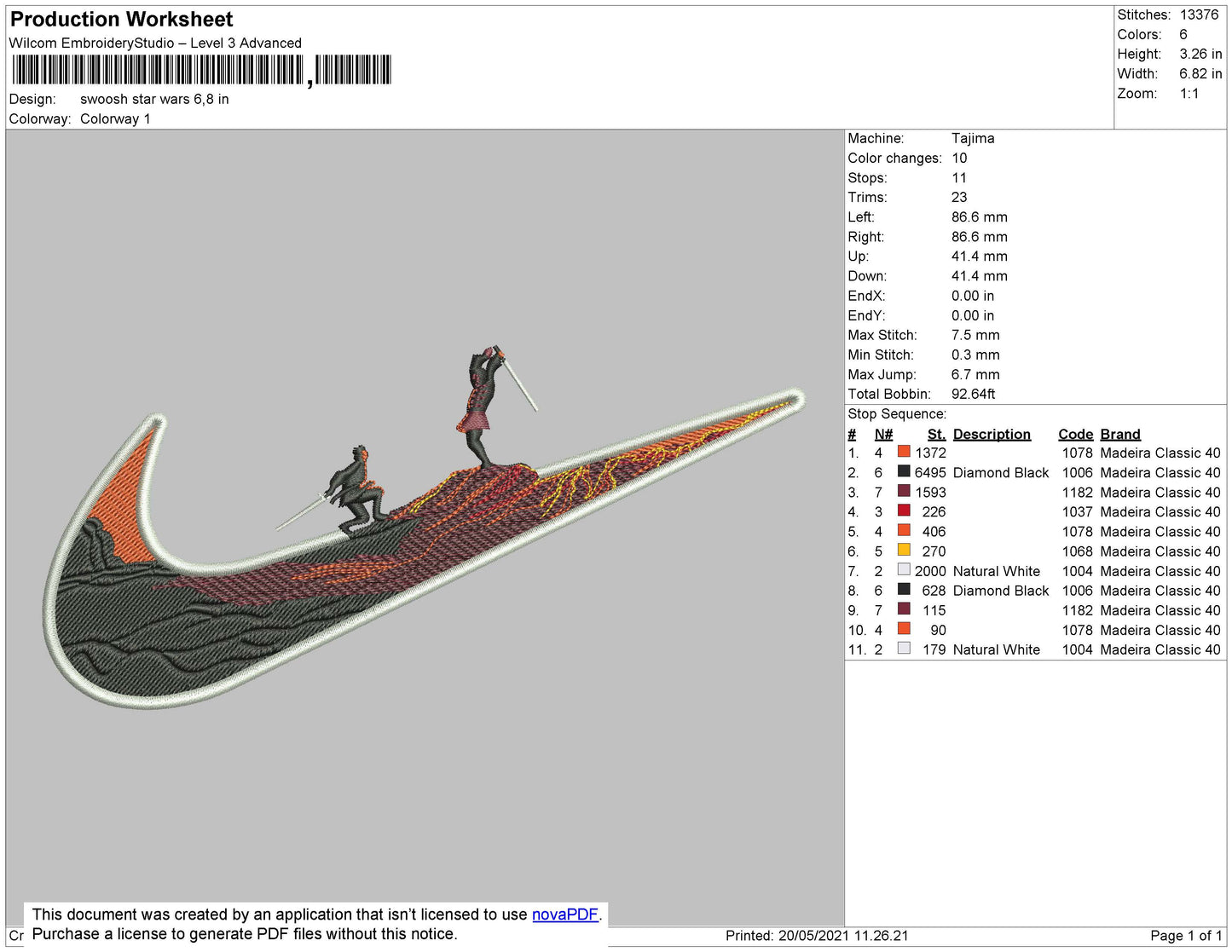Click the orange swatch for stop 1
This screenshot has height=952, width=1232.
coord(904,453)
